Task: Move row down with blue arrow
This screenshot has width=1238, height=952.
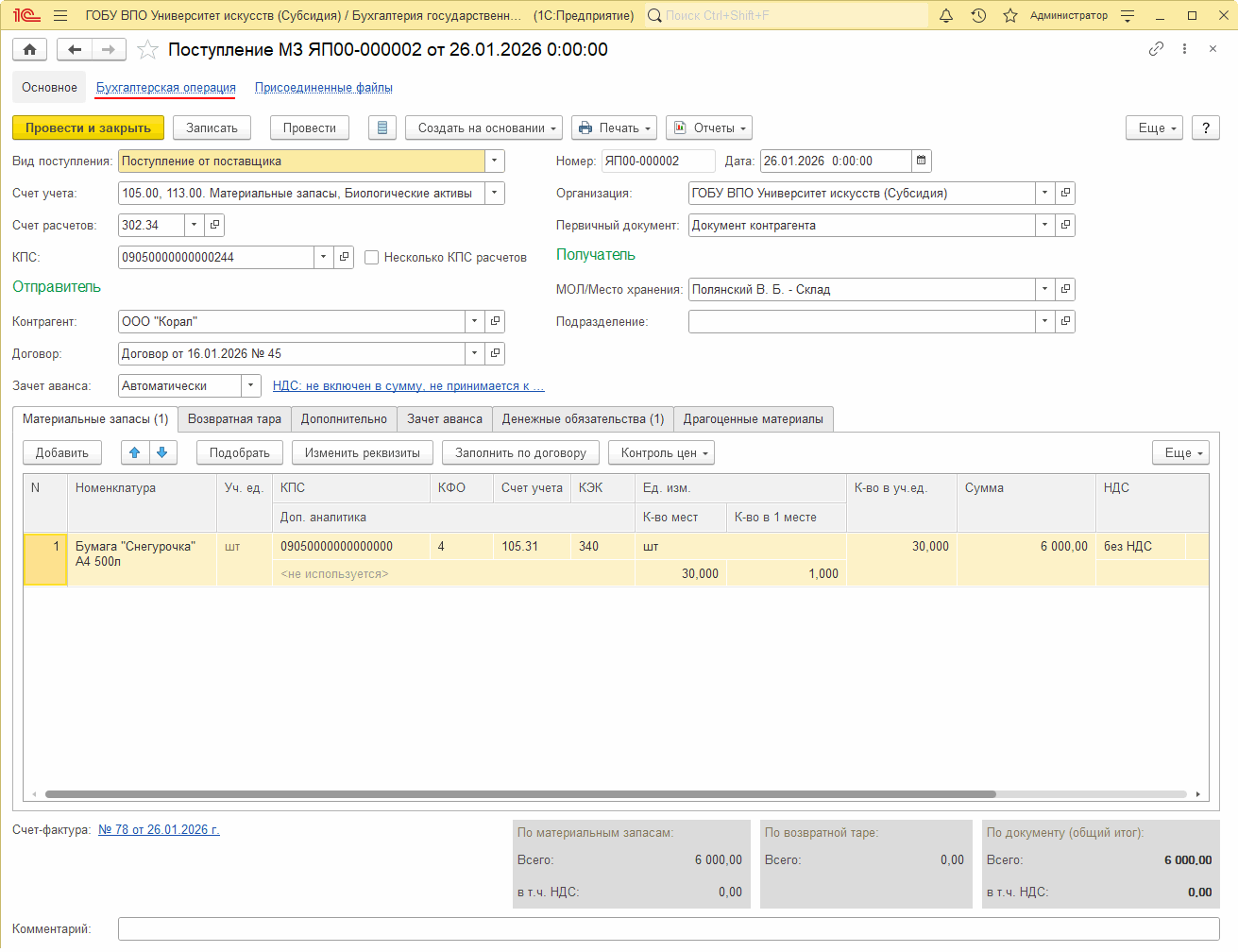Action: (x=162, y=453)
